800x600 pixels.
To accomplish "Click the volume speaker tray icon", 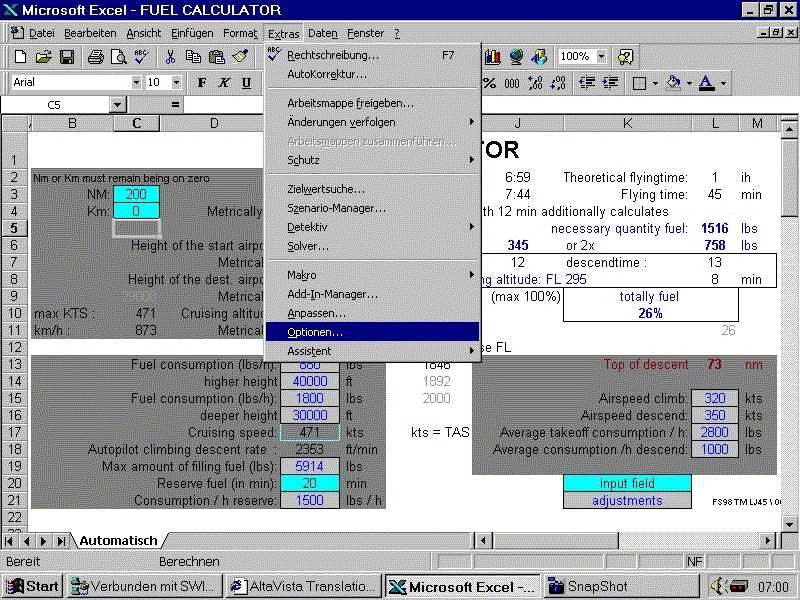I will (x=718, y=586).
